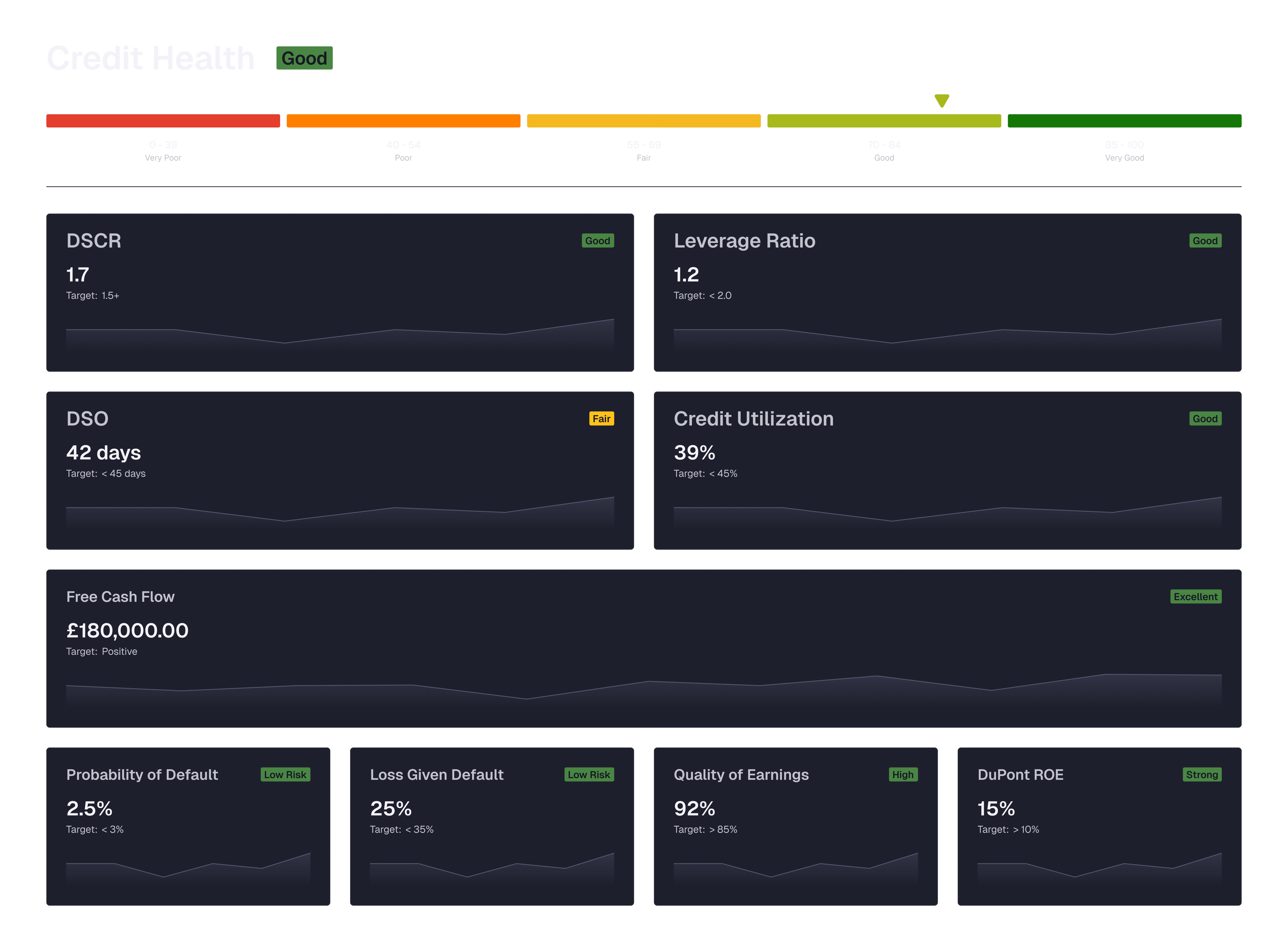Select the 42 days DSO value

[104, 453]
